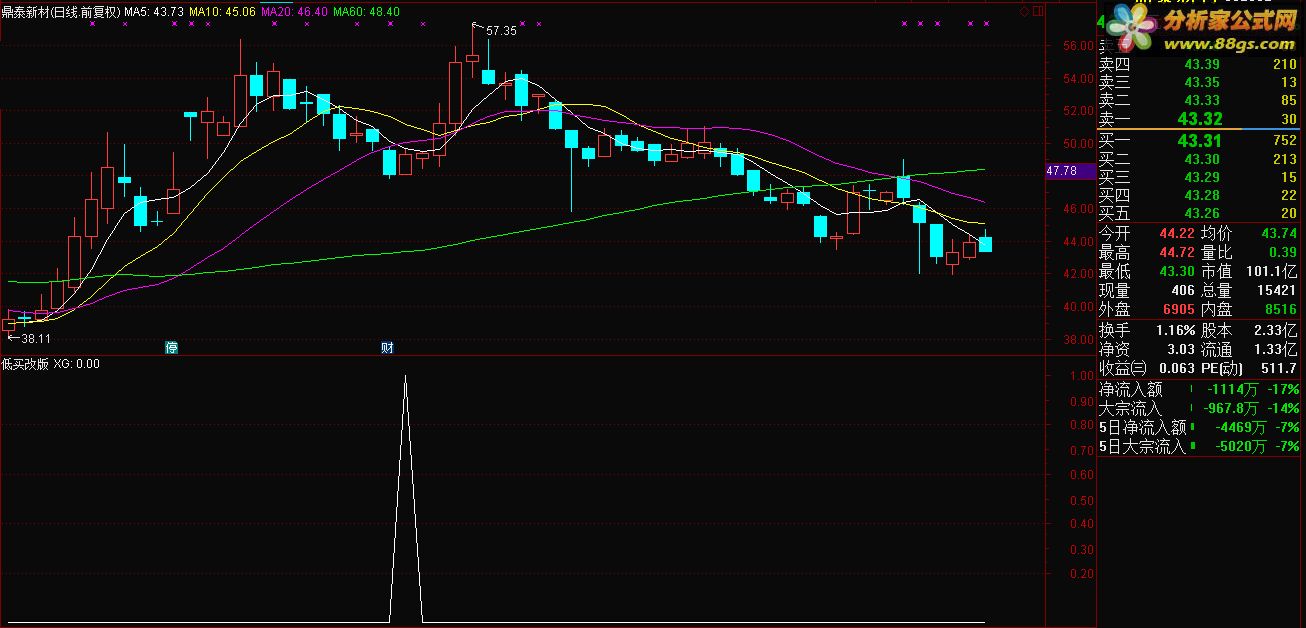Select the MA60: 48.40 indicator label
Viewport: 1306px width, 628px height.
point(367,12)
